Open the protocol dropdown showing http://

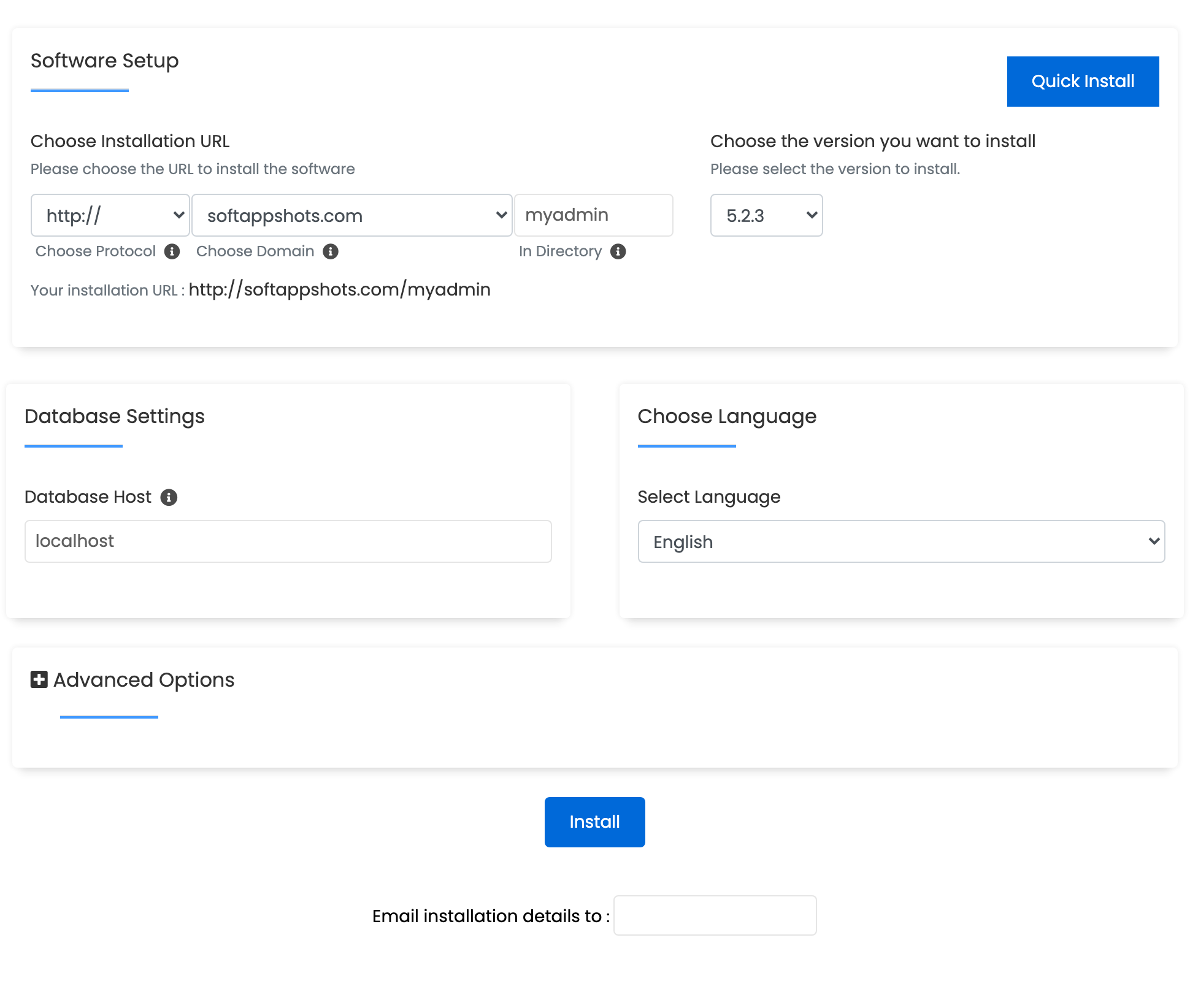coord(110,215)
